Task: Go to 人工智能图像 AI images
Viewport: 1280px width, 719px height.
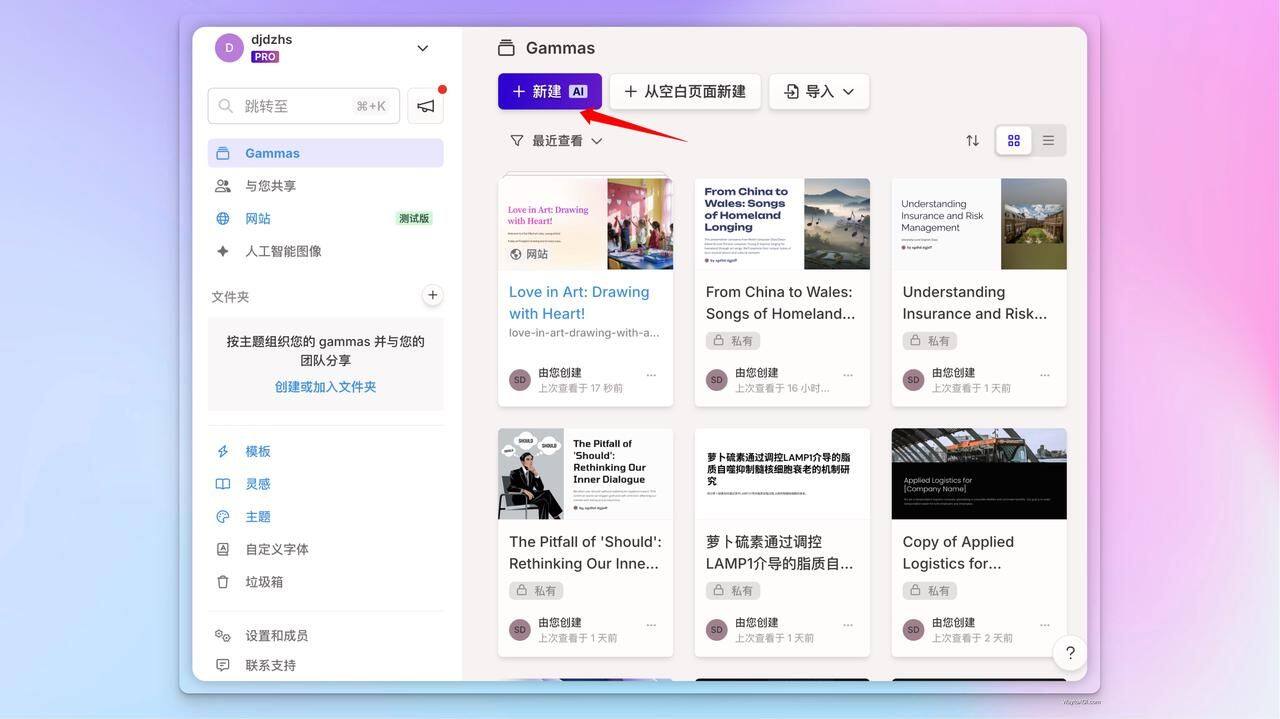Action: [283, 251]
